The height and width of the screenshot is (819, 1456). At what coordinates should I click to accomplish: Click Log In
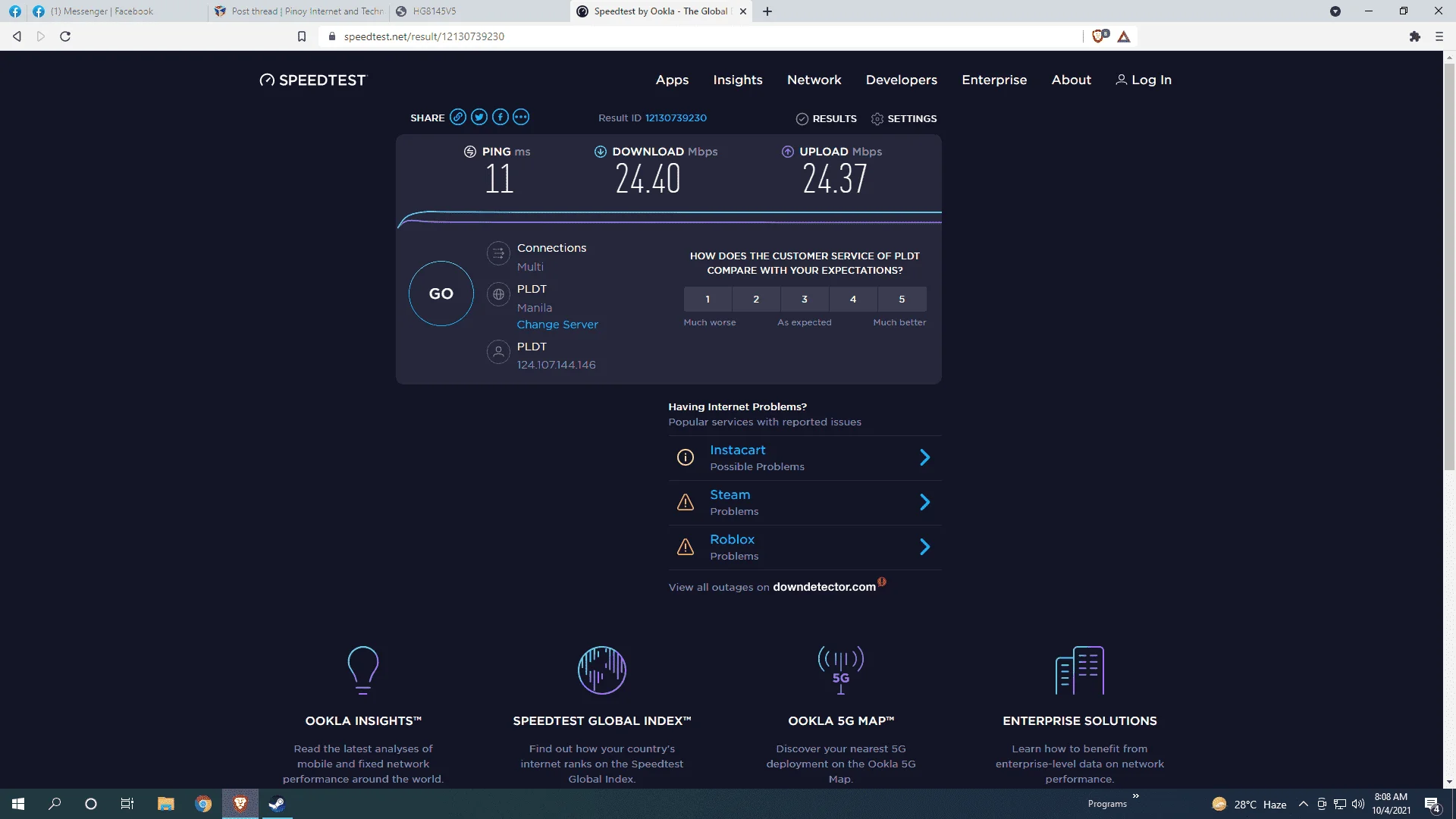pyautogui.click(x=1144, y=80)
